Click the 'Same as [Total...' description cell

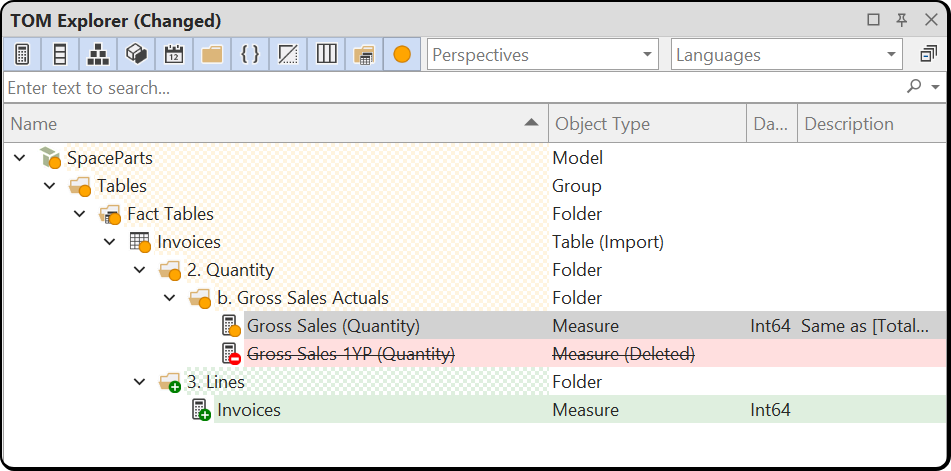pyautogui.click(x=865, y=326)
